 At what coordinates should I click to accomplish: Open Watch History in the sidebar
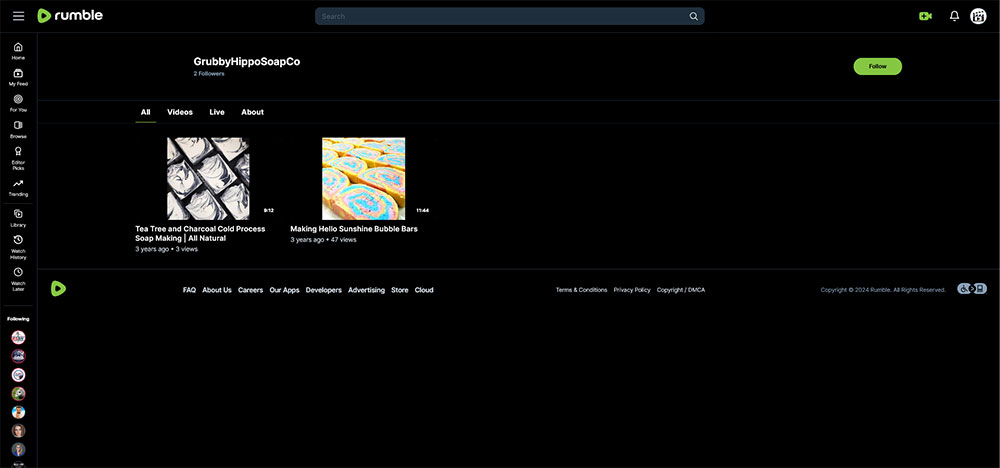tap(18, 247)
